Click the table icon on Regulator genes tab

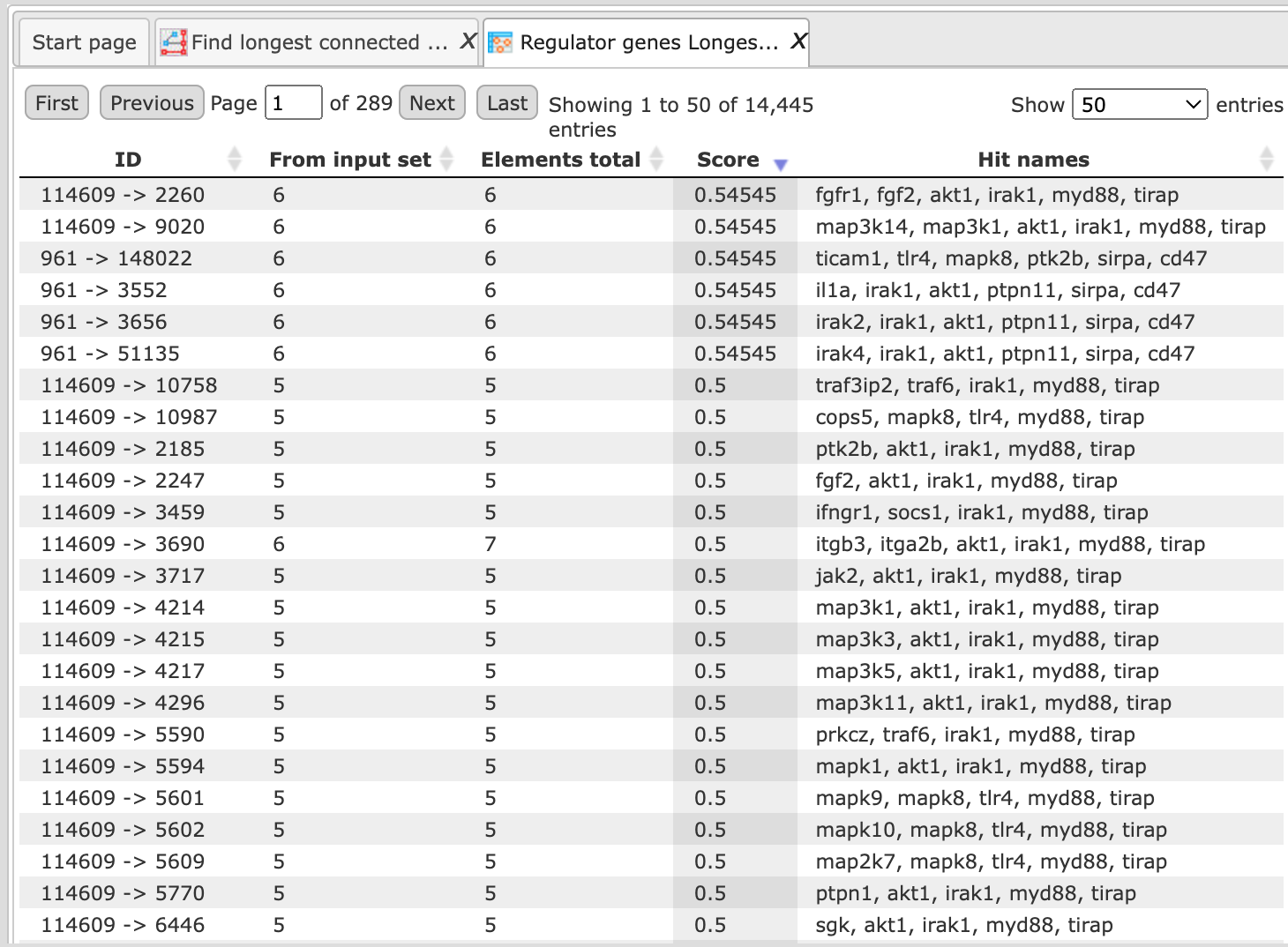pos(500,42)
